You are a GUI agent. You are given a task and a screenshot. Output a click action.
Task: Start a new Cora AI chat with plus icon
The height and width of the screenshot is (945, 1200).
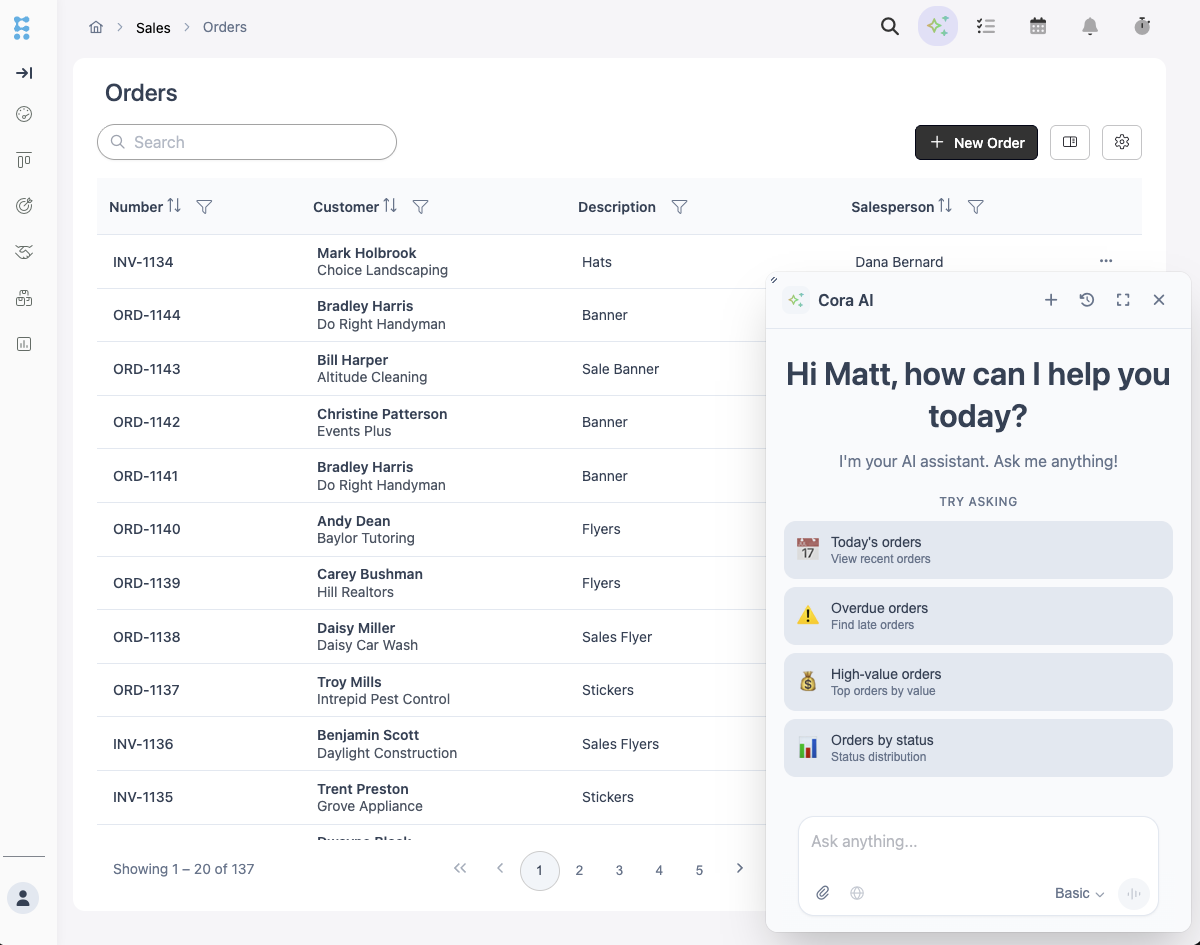(x=1051, y=300)
